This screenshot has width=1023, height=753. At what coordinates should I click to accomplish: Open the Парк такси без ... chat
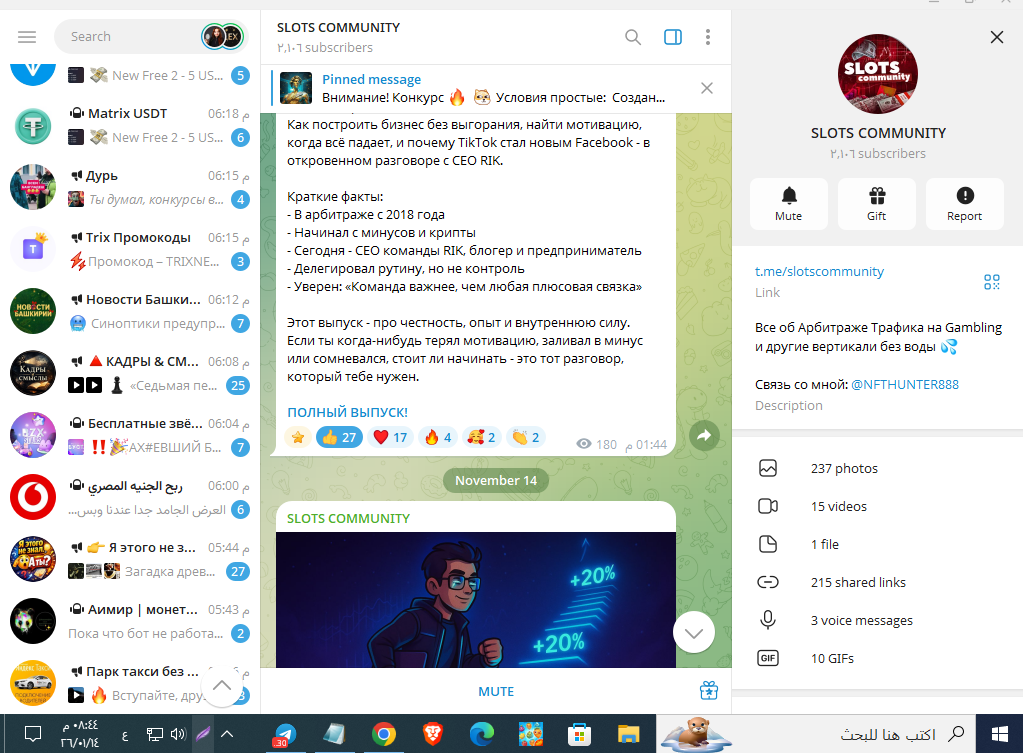pyautogui.click(x=130, y=683)
